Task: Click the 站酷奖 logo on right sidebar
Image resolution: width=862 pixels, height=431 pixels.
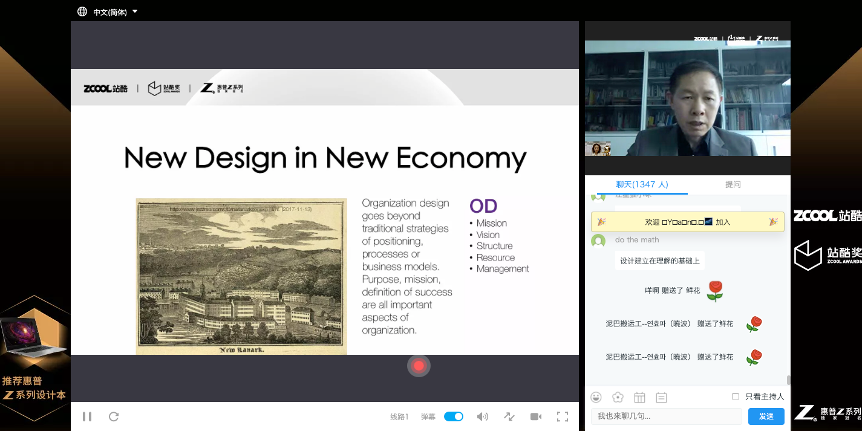Action: coord(827,255)
